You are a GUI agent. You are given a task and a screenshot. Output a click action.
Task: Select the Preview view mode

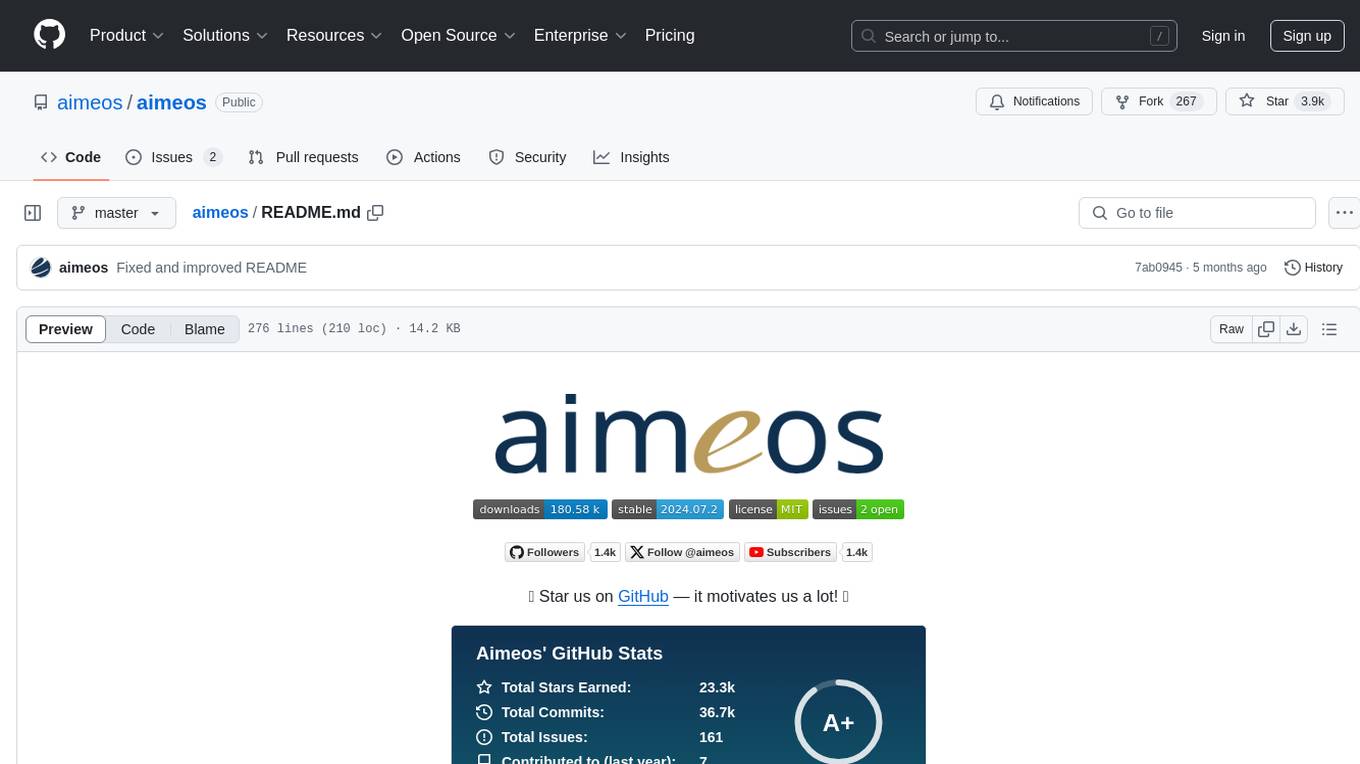pos(66,329)
